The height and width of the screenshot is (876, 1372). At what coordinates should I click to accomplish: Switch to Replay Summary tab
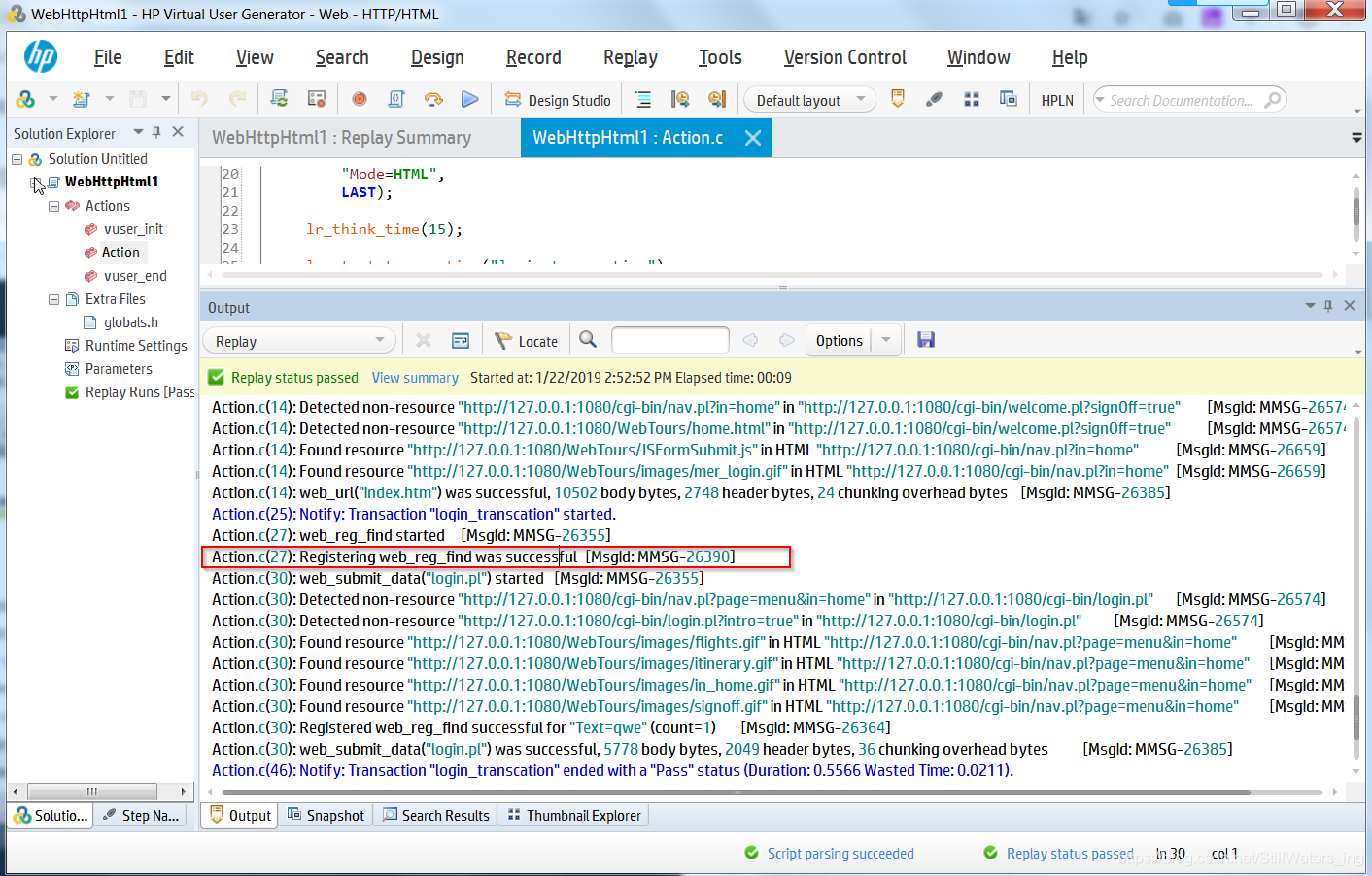point(341,138)
